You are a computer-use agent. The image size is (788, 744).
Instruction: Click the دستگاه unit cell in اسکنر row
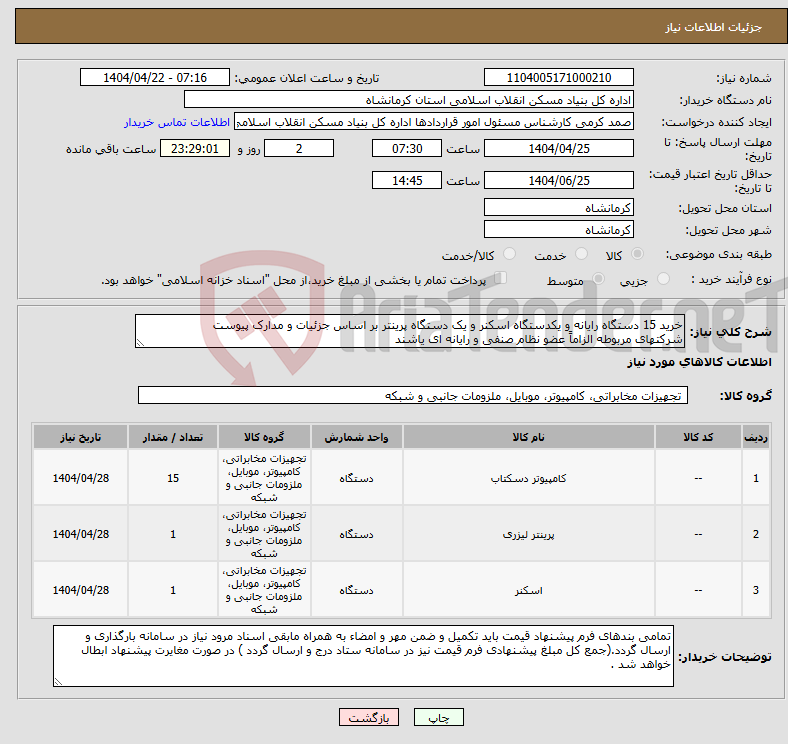click(356, 590)
